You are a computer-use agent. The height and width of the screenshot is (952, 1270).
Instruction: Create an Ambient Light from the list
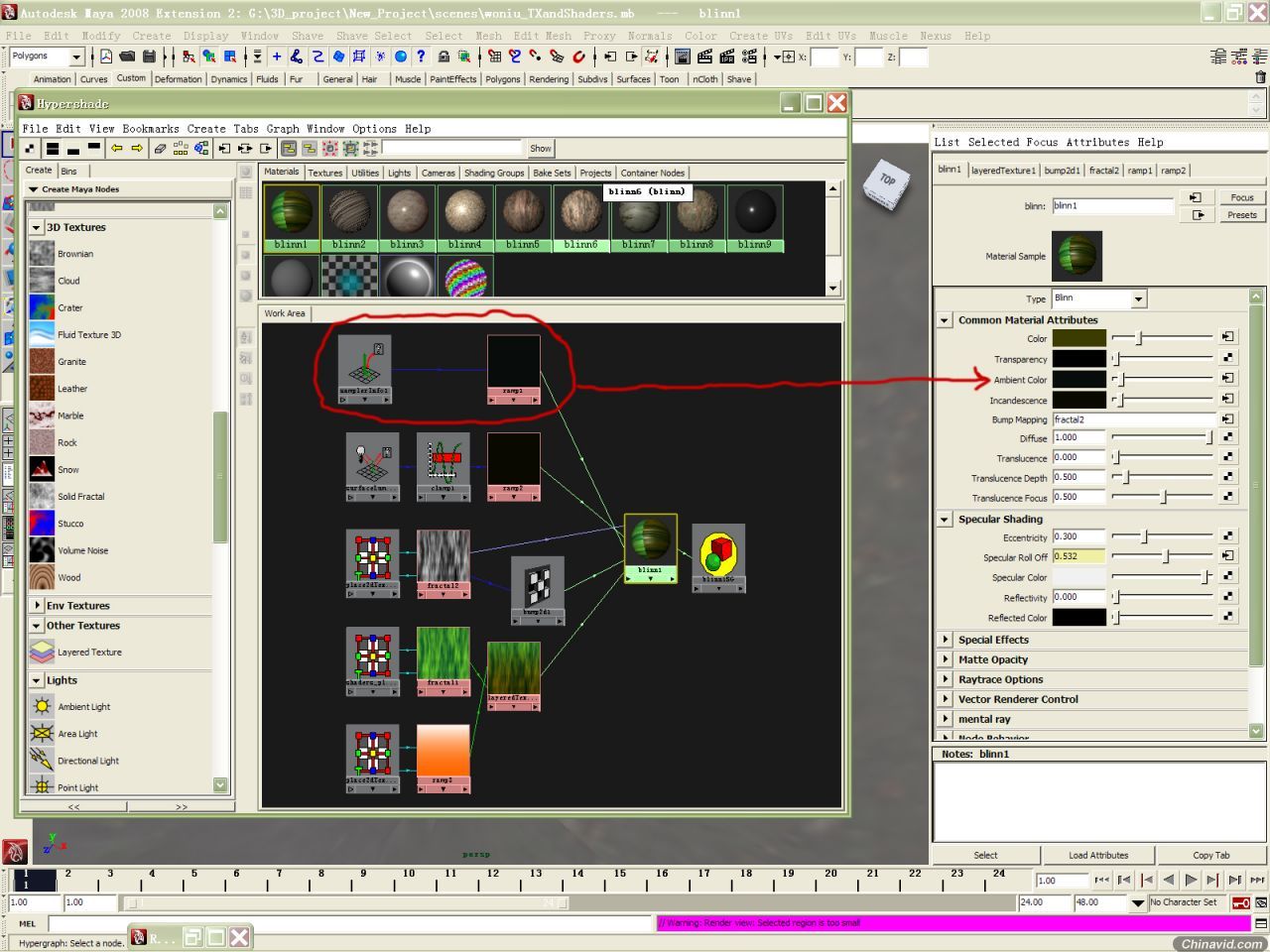[x=42, y=707]
